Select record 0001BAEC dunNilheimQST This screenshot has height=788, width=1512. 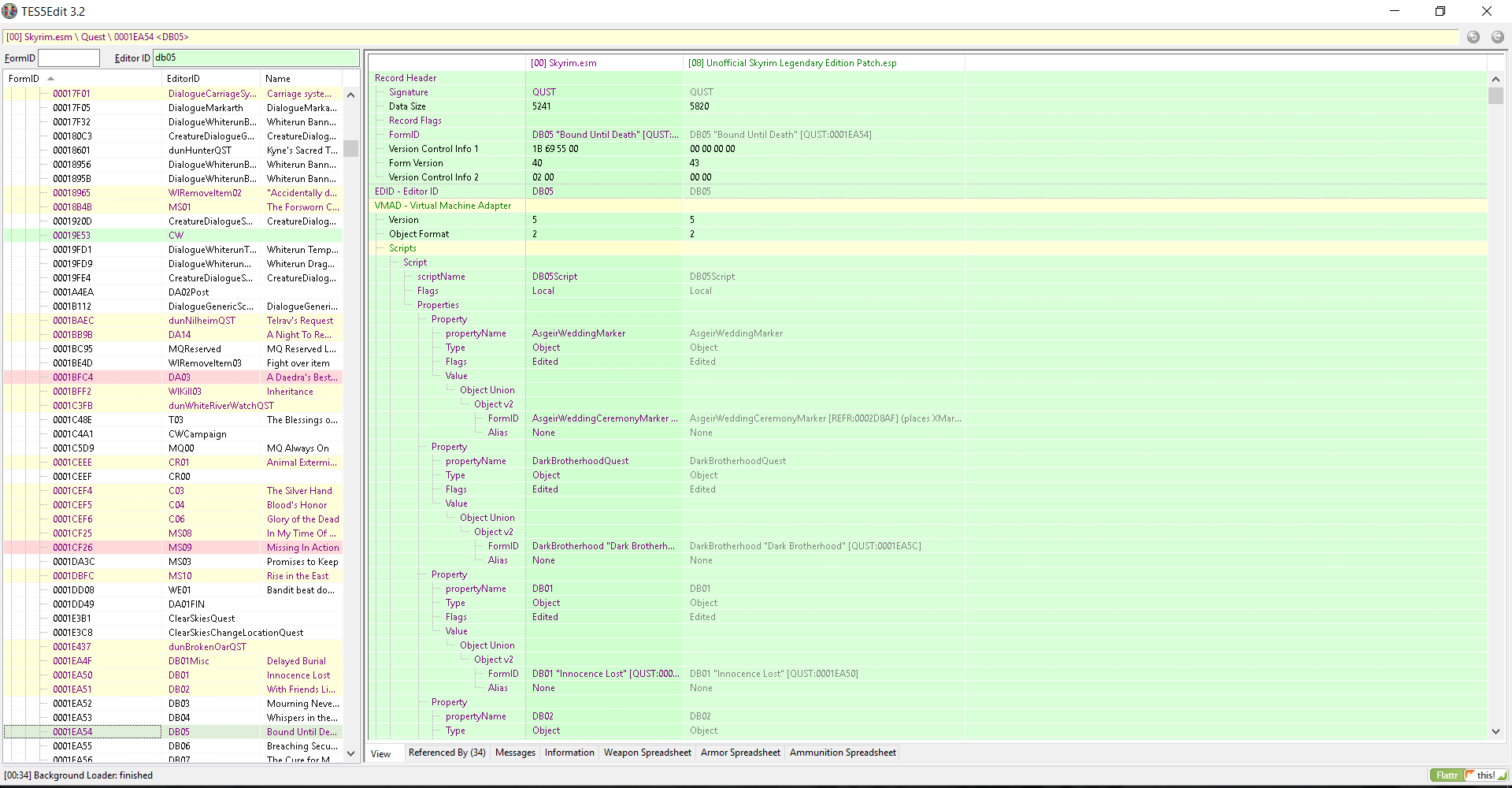[x=173, y=321]
